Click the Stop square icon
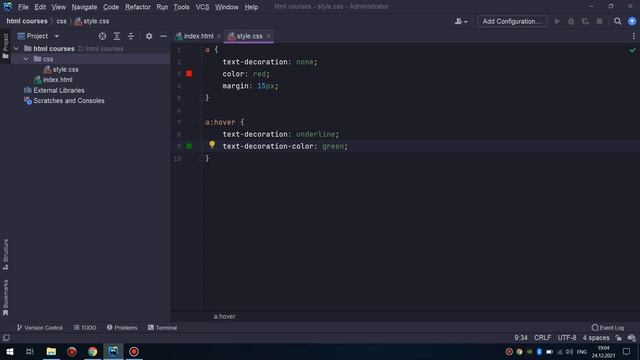Viewport: 640px width, 360px height. 599,21
